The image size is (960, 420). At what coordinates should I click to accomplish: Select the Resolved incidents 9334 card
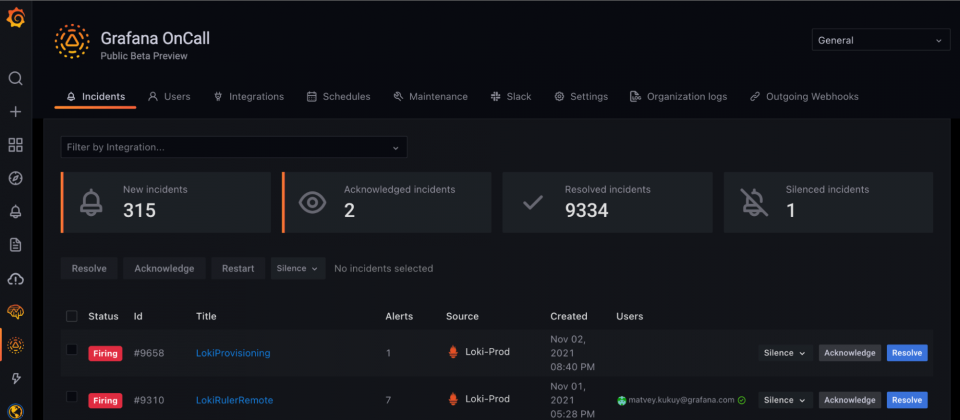coord(607,203)
